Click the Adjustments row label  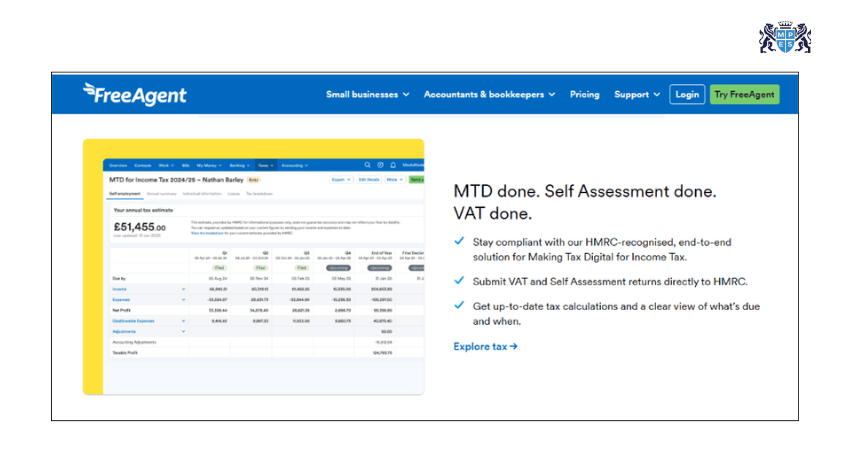(x=124, y=331)
